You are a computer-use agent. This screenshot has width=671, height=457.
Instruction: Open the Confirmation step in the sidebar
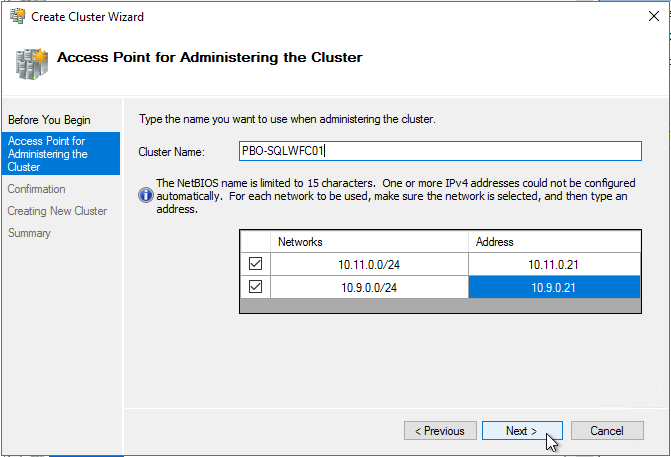pyautogui.click(x=36, y=189)
